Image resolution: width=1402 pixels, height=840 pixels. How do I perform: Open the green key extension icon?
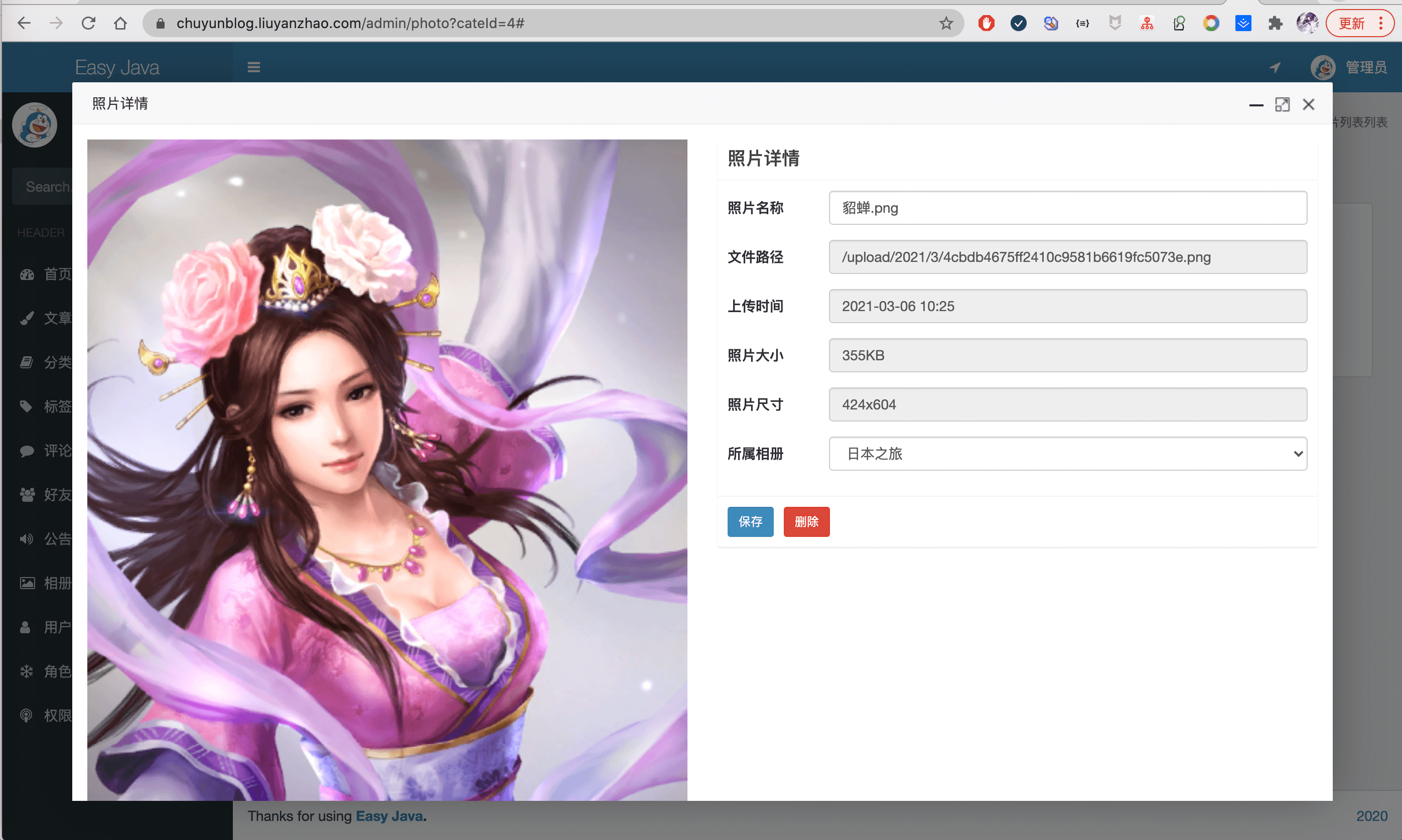point(1179,23)
